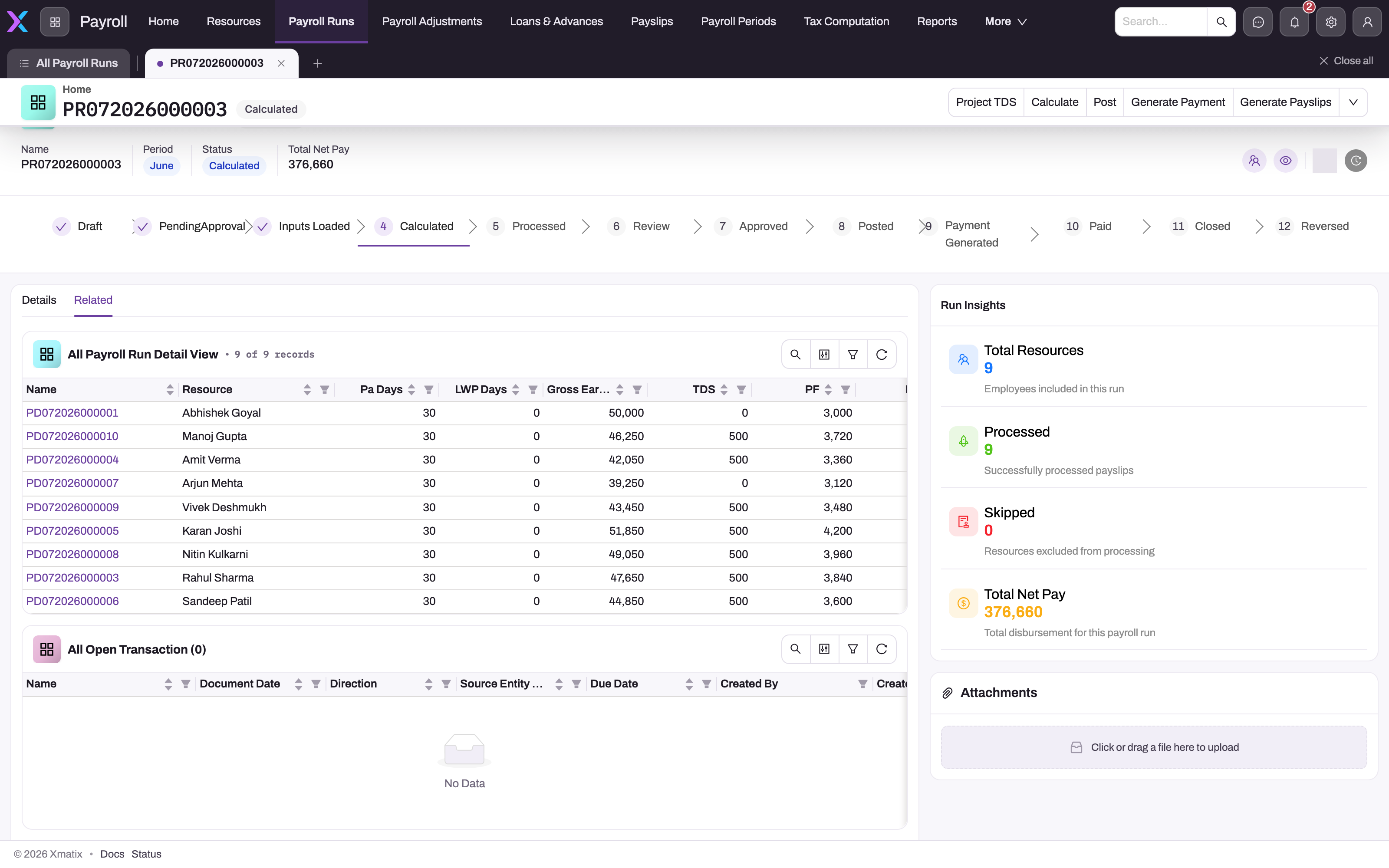Click the file upload drop area
Screen dimensions: 1389x868
pyautogui.click(x=1154, y=747)
